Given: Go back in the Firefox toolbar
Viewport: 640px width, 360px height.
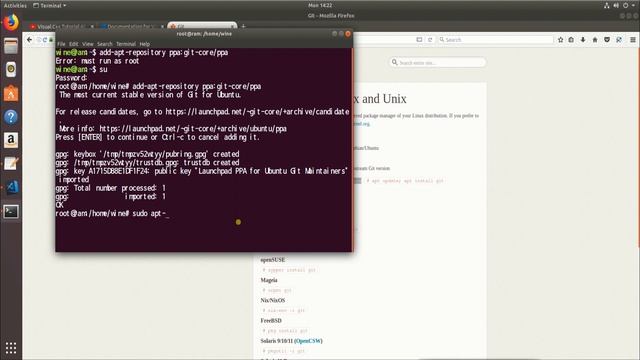Looking at the screenshot, I should (29, 40).
